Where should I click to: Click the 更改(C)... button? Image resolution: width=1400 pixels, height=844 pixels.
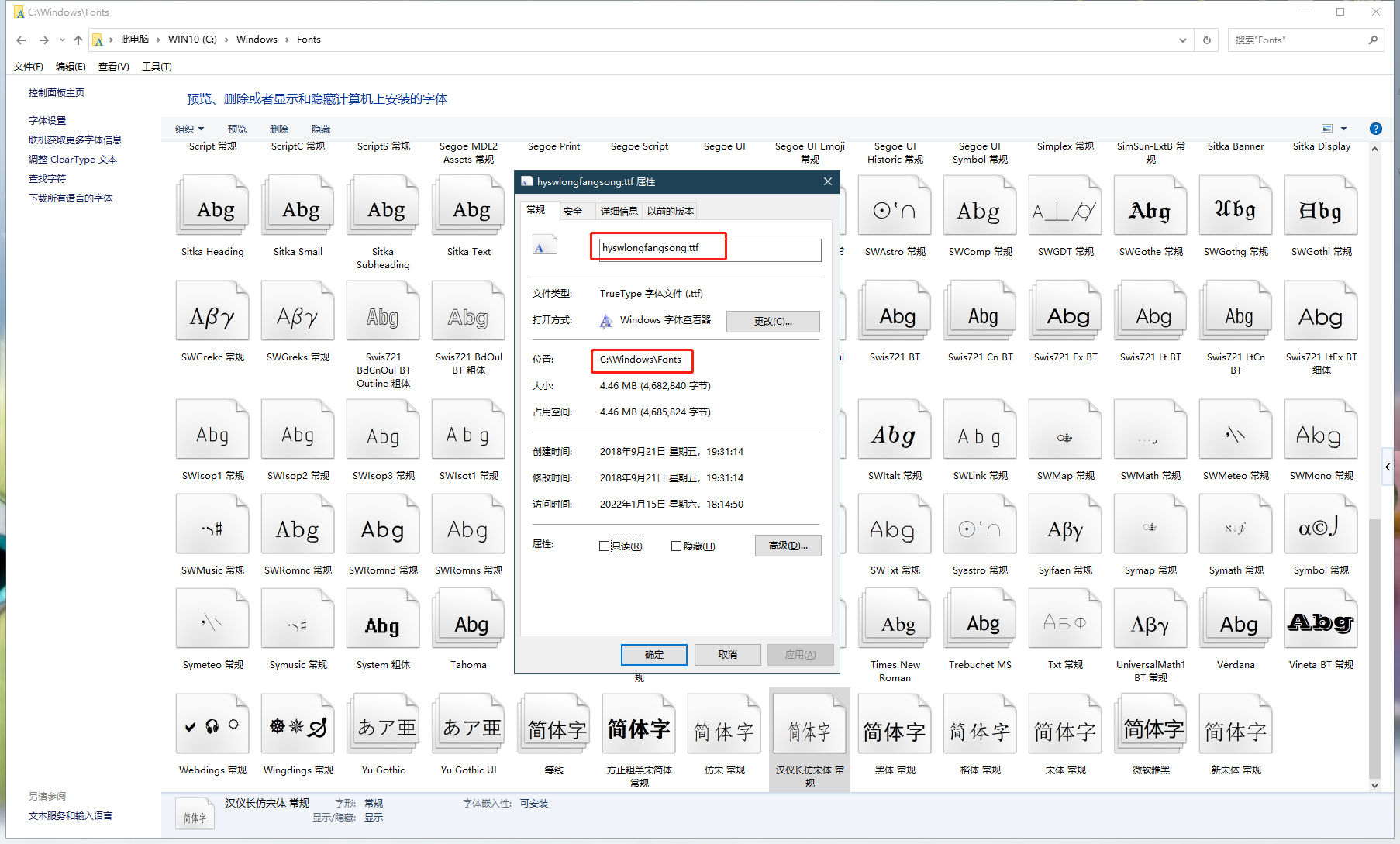coord(773,322)
